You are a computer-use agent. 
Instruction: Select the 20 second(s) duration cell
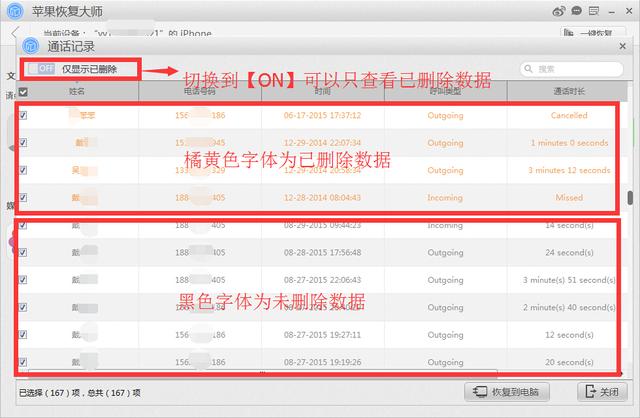point(569,362)
